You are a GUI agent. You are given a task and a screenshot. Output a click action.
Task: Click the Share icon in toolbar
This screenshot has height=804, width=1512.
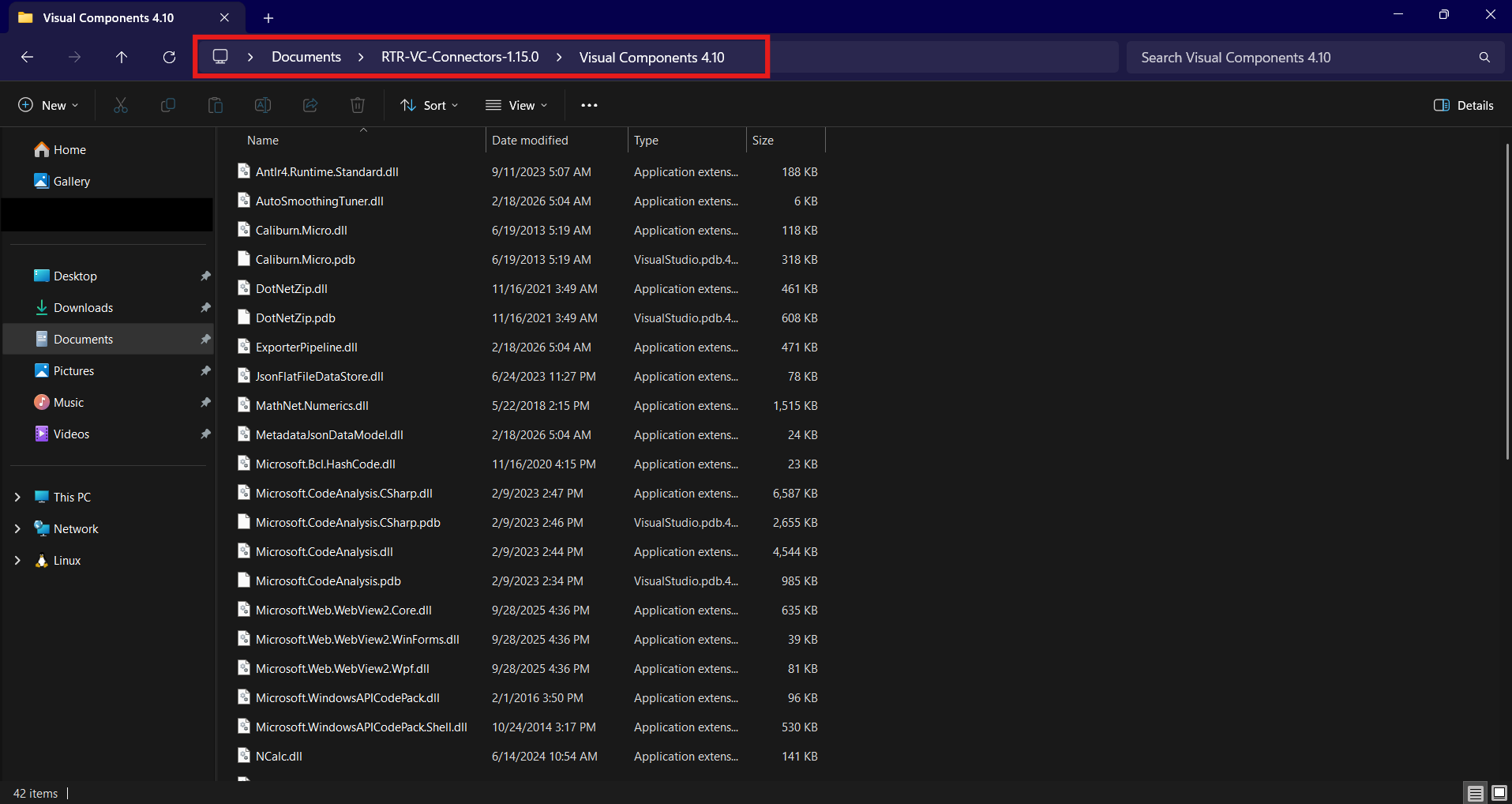[310, 105]
